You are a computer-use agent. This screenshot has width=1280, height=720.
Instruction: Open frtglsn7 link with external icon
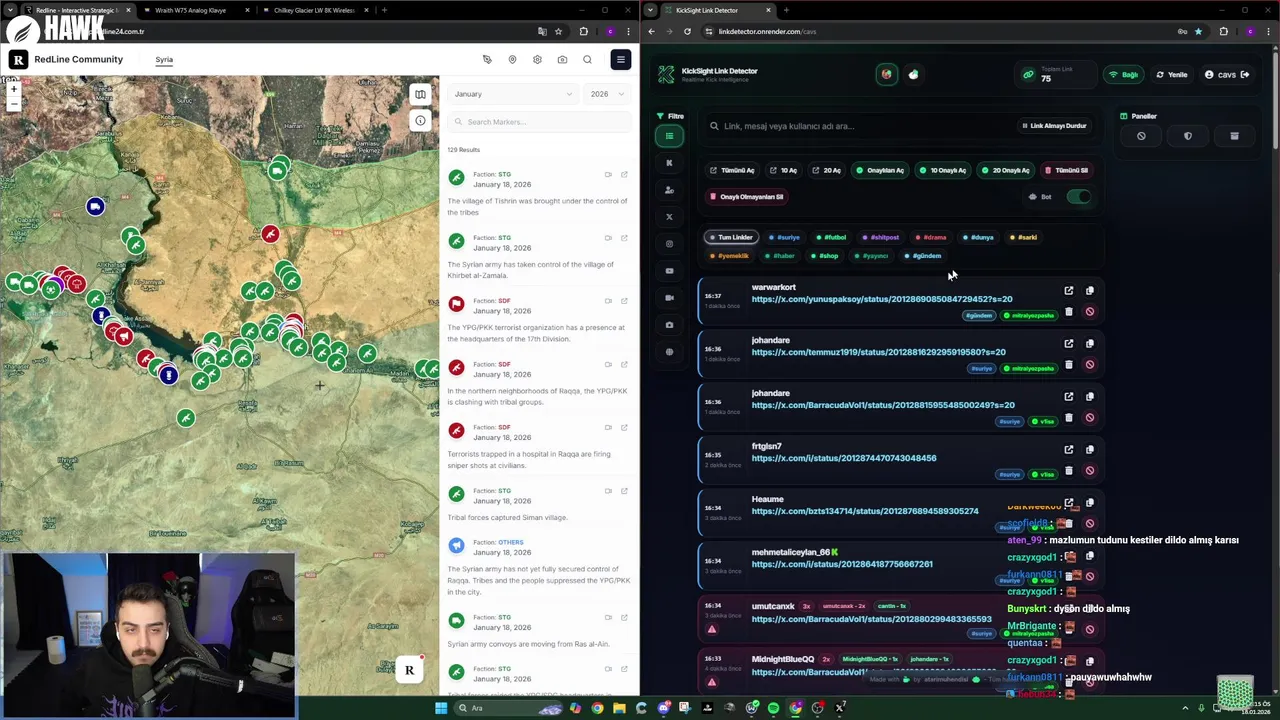1068,450
